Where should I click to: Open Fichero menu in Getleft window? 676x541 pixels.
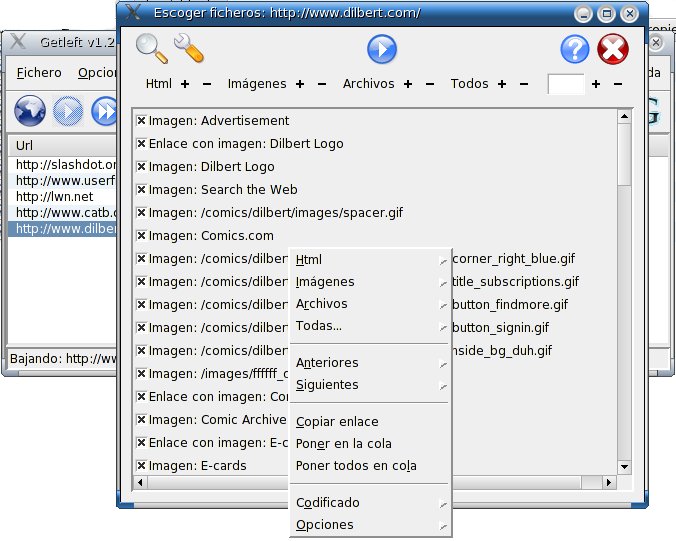pos(39,73)
